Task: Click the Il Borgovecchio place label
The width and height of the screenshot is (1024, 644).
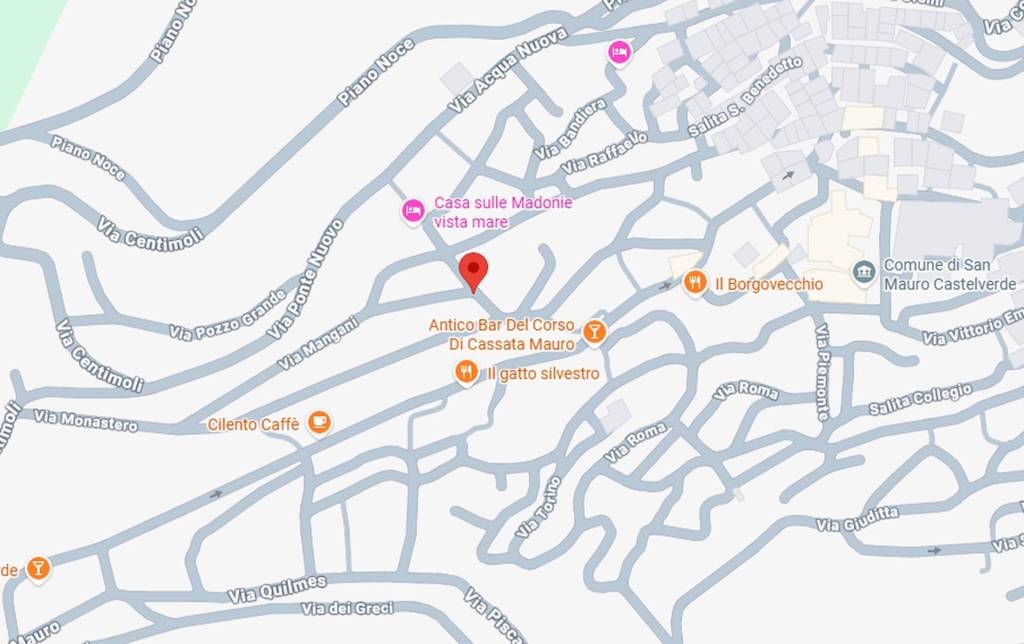Action: pos(769,284)
